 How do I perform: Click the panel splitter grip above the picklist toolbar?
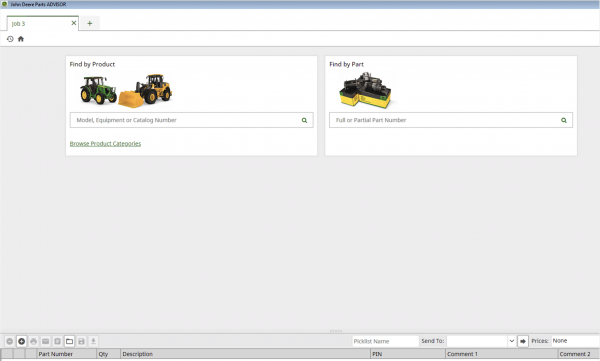pos(336,331)
